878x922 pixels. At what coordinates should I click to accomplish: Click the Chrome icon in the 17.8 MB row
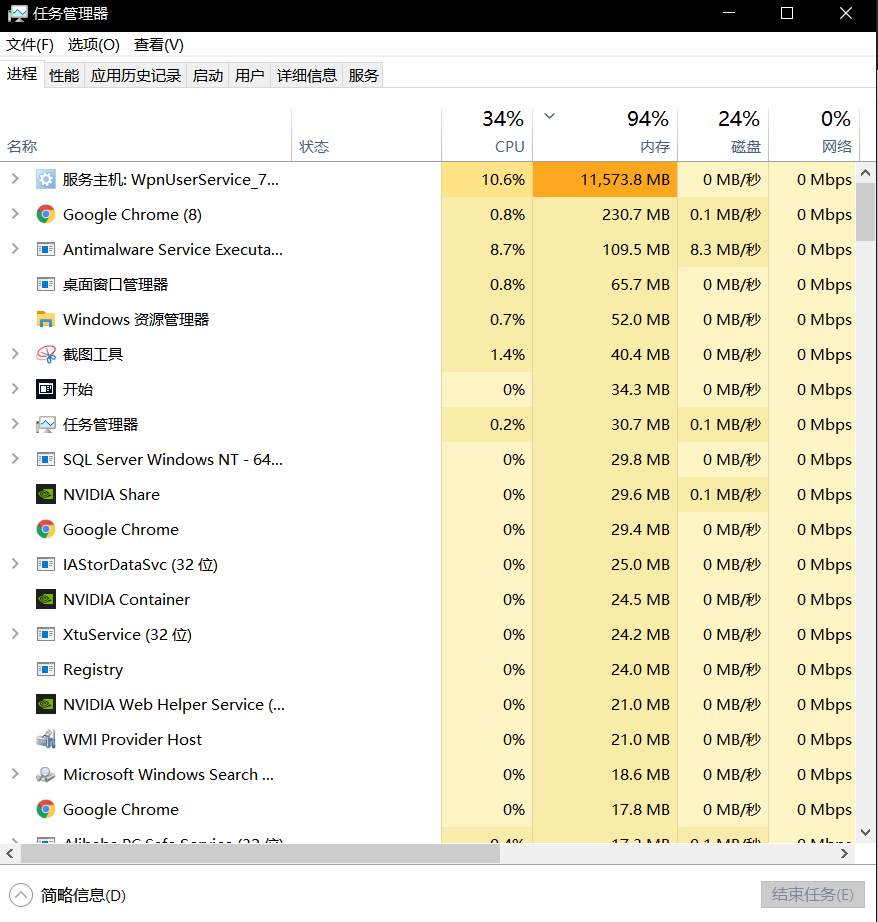tap(46, 809)
